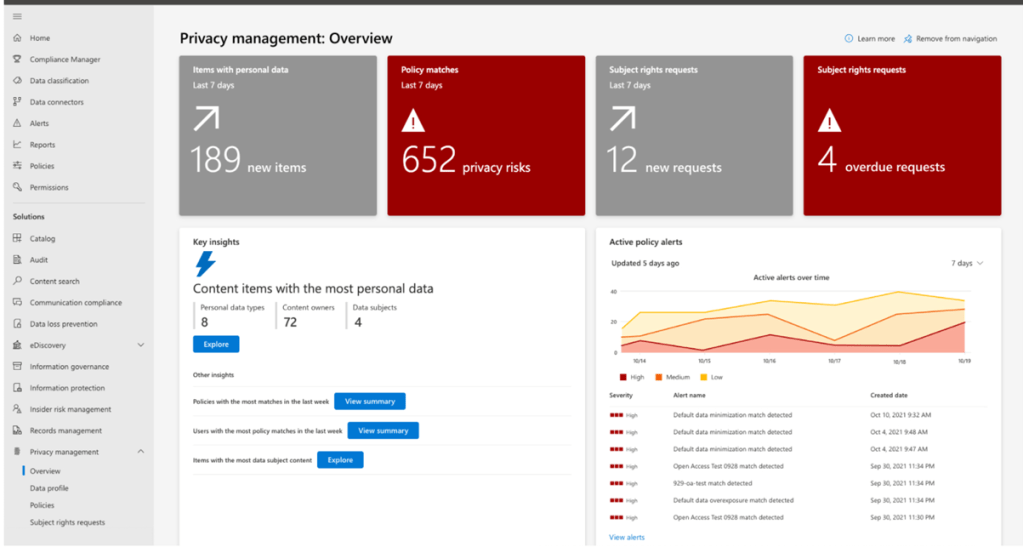Click the hamburger menu icon in sidebar
Image resolution: width=1023 pixels, height=547 pixels.
click(x=17, y=17)
